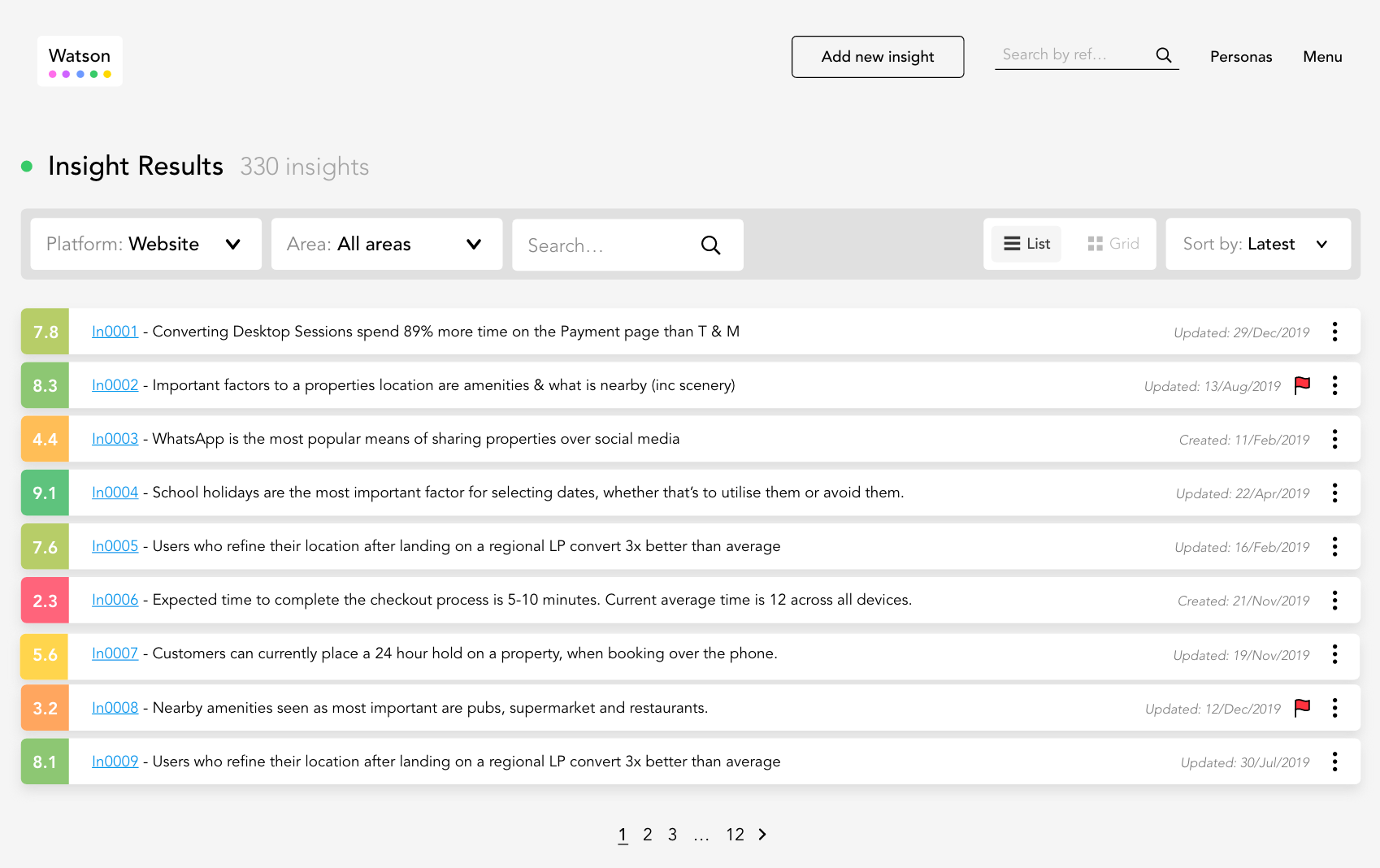Image resolution: width=1380 pixels, height=868 pixels.
Task: Switch to List view
Action: pyautogui.click(x=1026, y=244)
